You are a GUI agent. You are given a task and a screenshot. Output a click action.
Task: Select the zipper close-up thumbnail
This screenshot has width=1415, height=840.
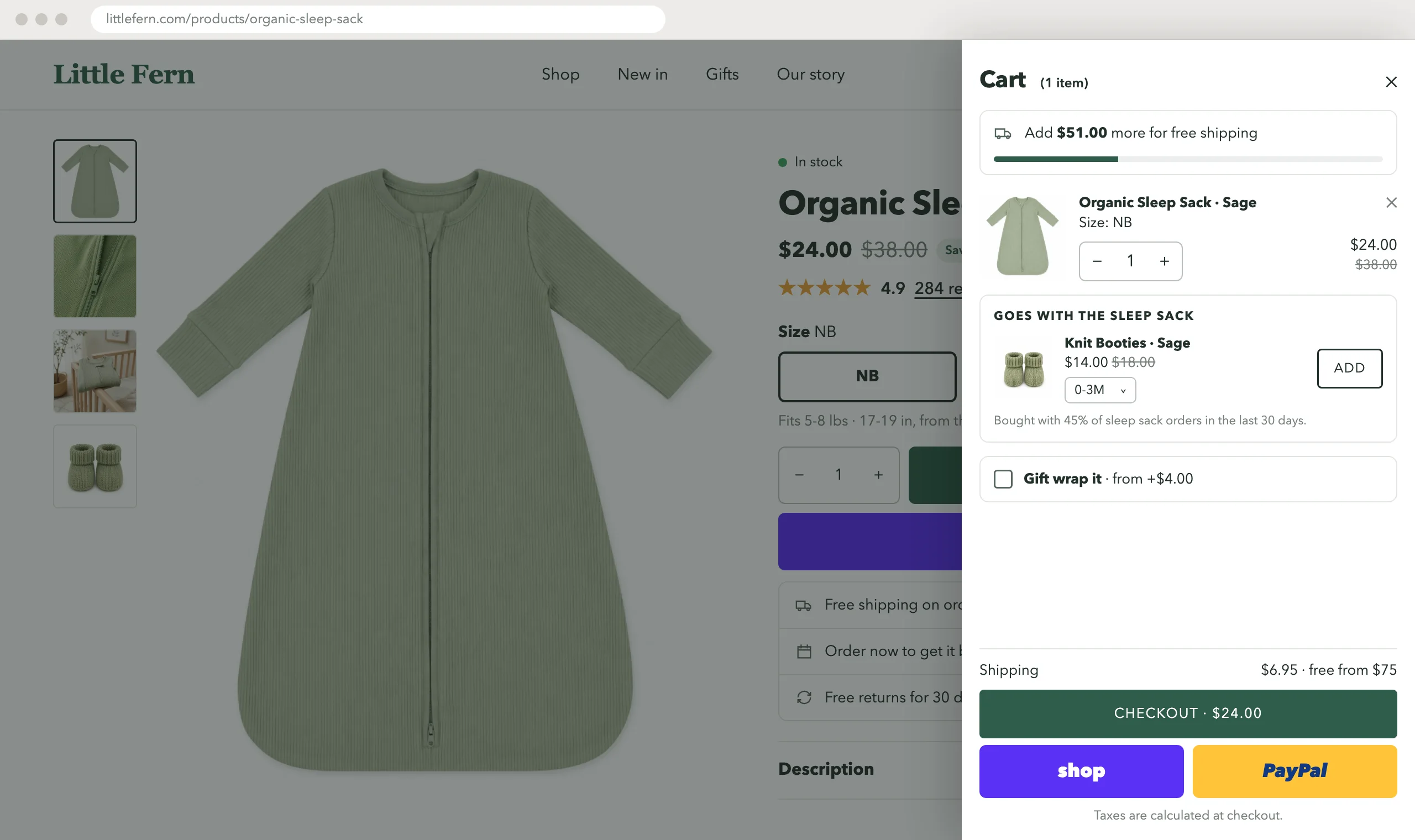click(x=95, y=276)
